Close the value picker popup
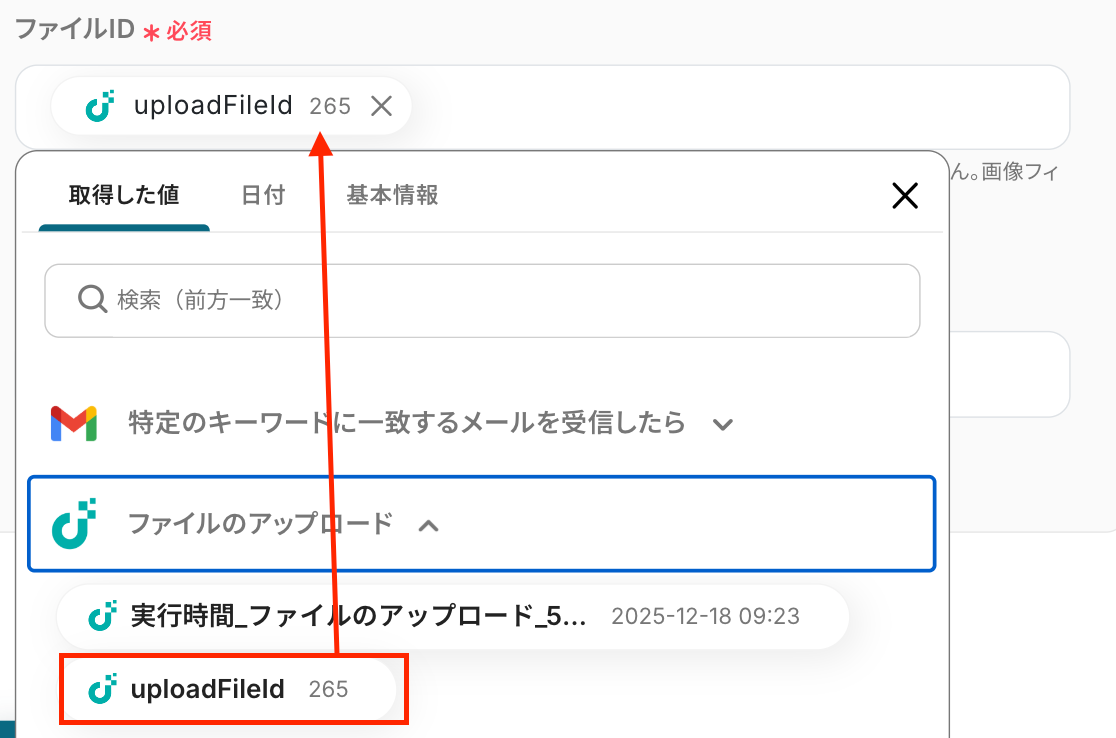Viewport: 1116px width, 738px height. [x=904, y=196]
